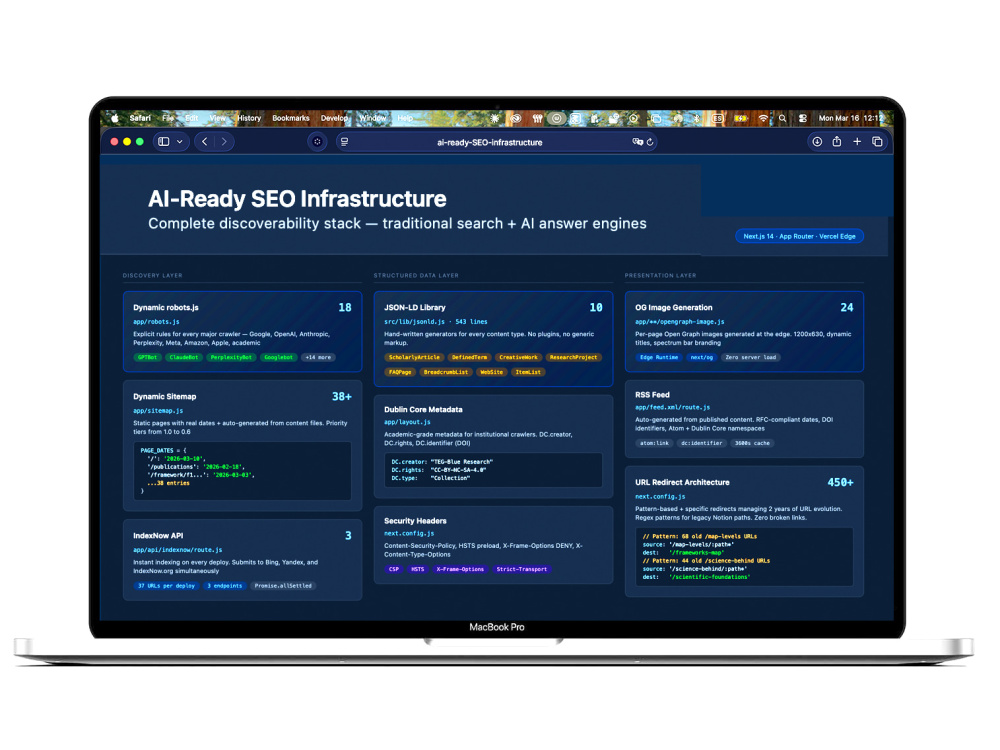Open a new tab with plus icon

click(857, 142)
